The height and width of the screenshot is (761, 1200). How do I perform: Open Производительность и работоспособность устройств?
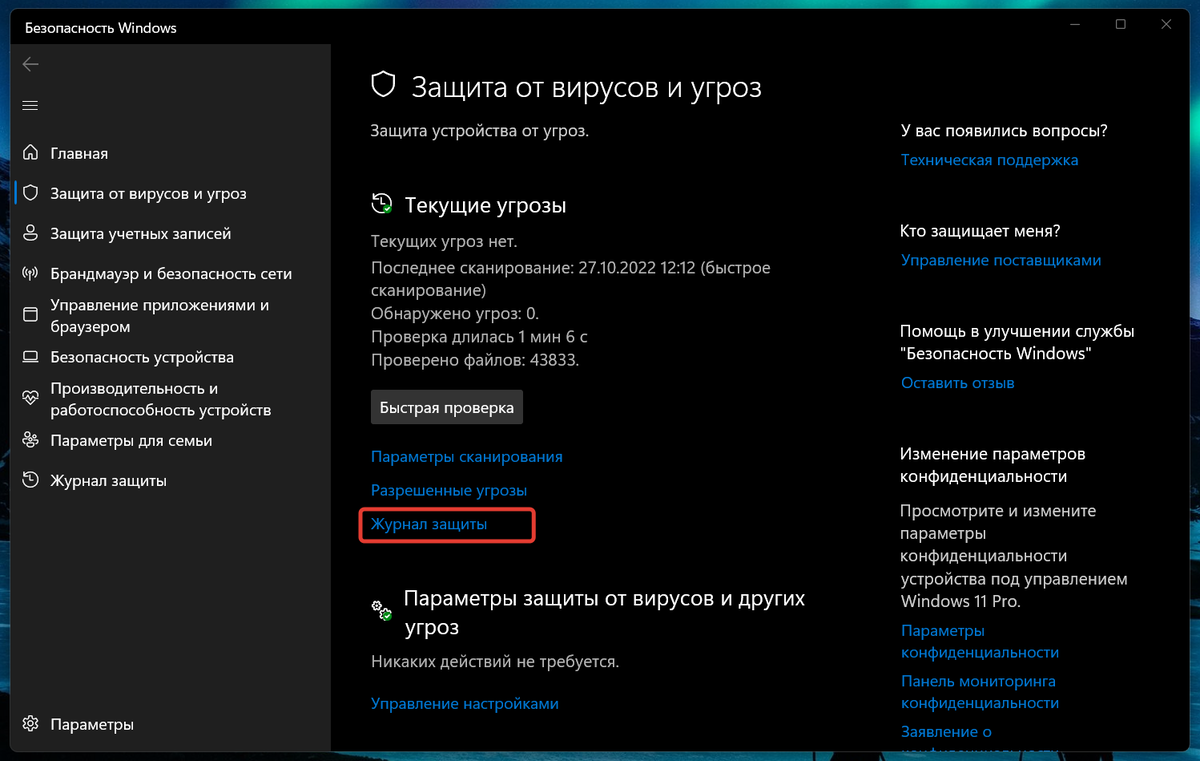tap(160, 399)
